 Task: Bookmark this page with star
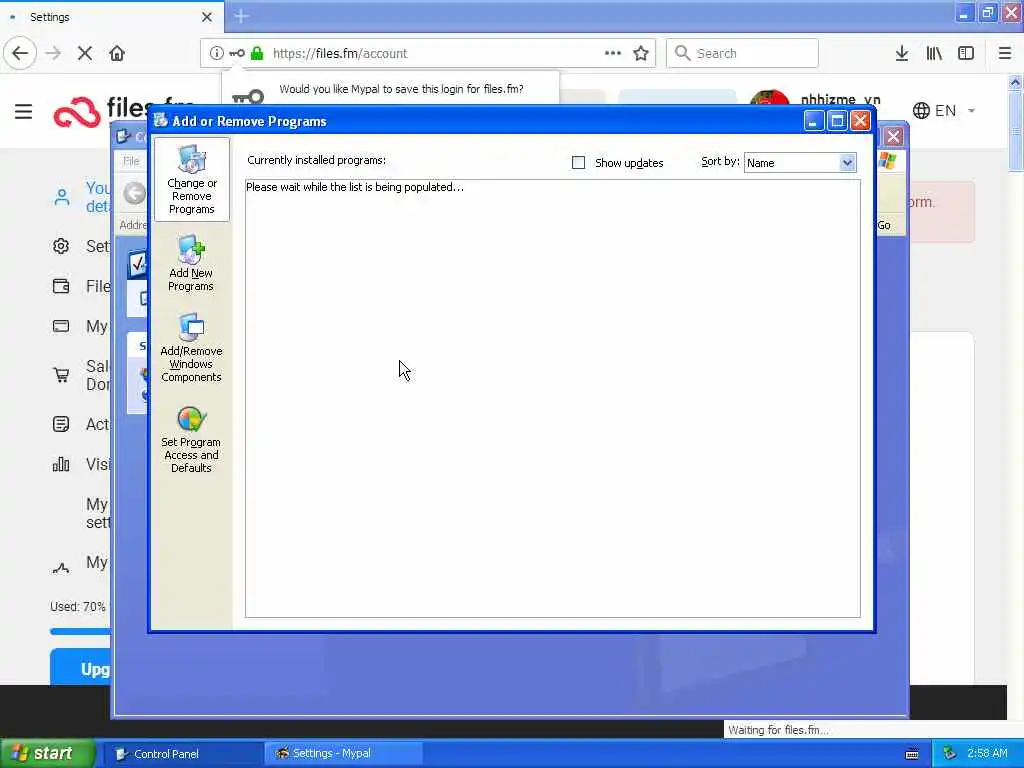(x=641, y=54)
